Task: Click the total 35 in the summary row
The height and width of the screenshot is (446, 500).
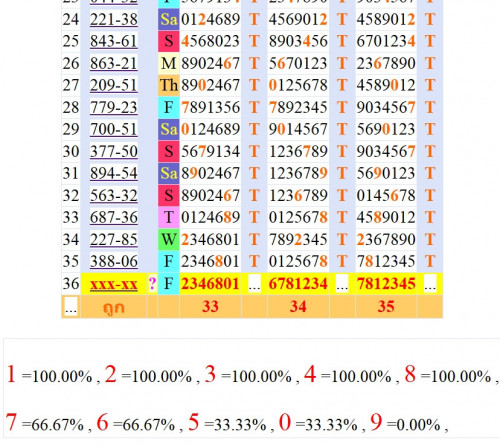Action: pos(386,306)
